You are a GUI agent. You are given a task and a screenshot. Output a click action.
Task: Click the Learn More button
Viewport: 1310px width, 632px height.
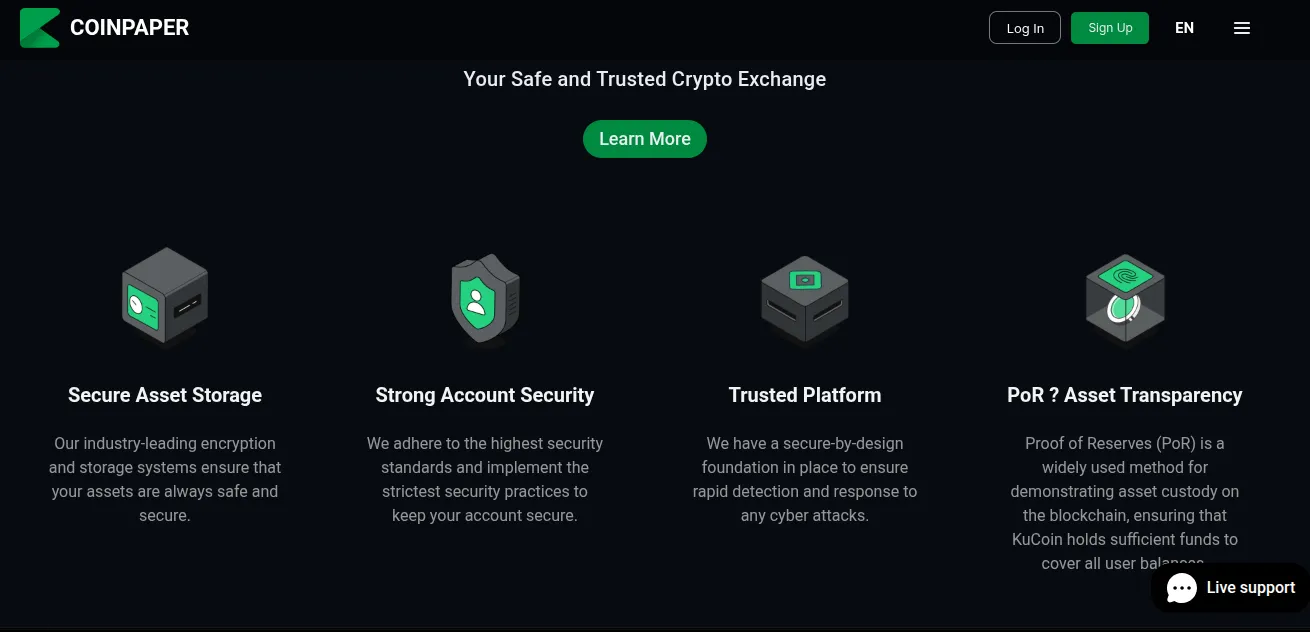coord(645,139)
